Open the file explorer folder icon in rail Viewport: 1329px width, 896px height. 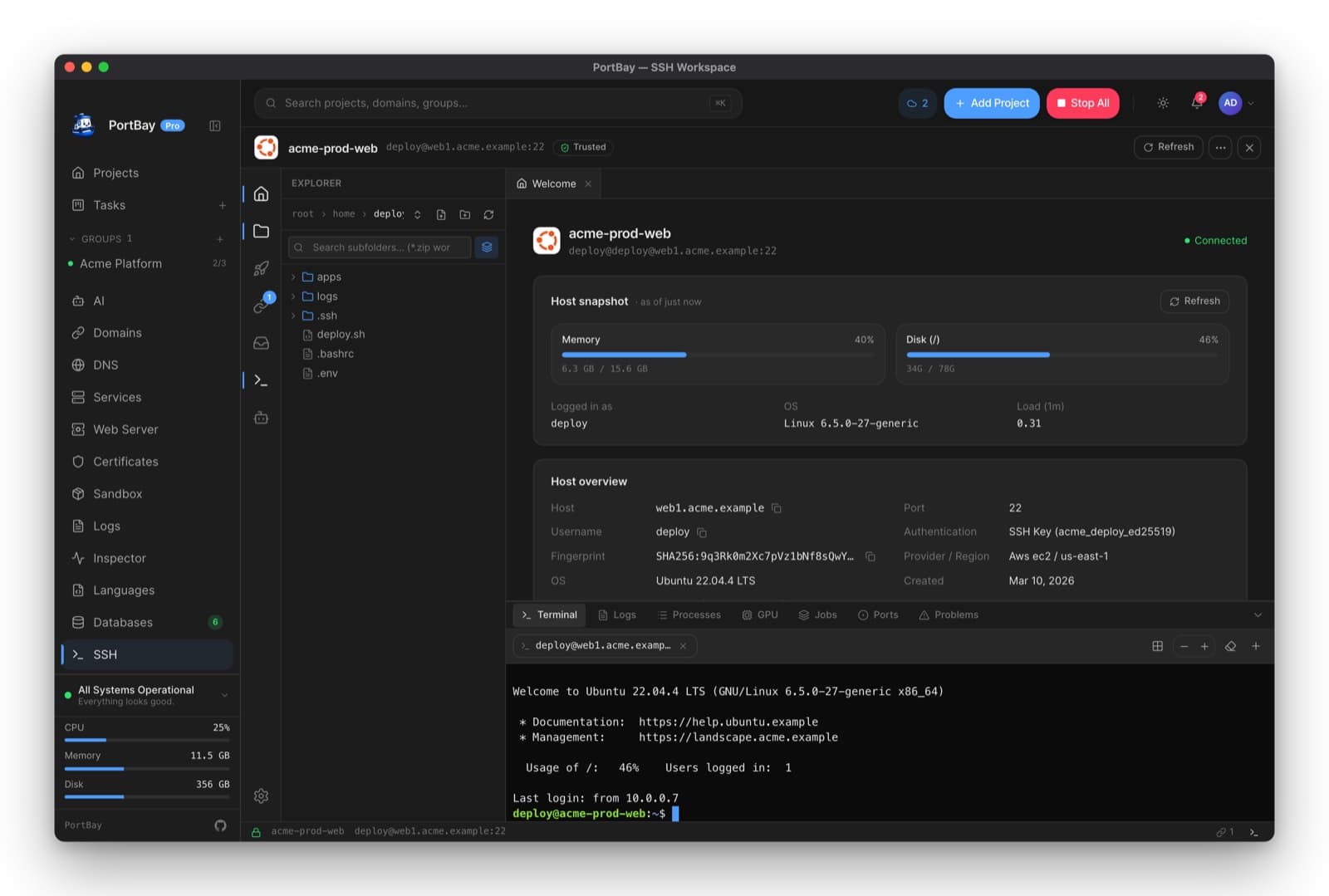pos(261,231)
